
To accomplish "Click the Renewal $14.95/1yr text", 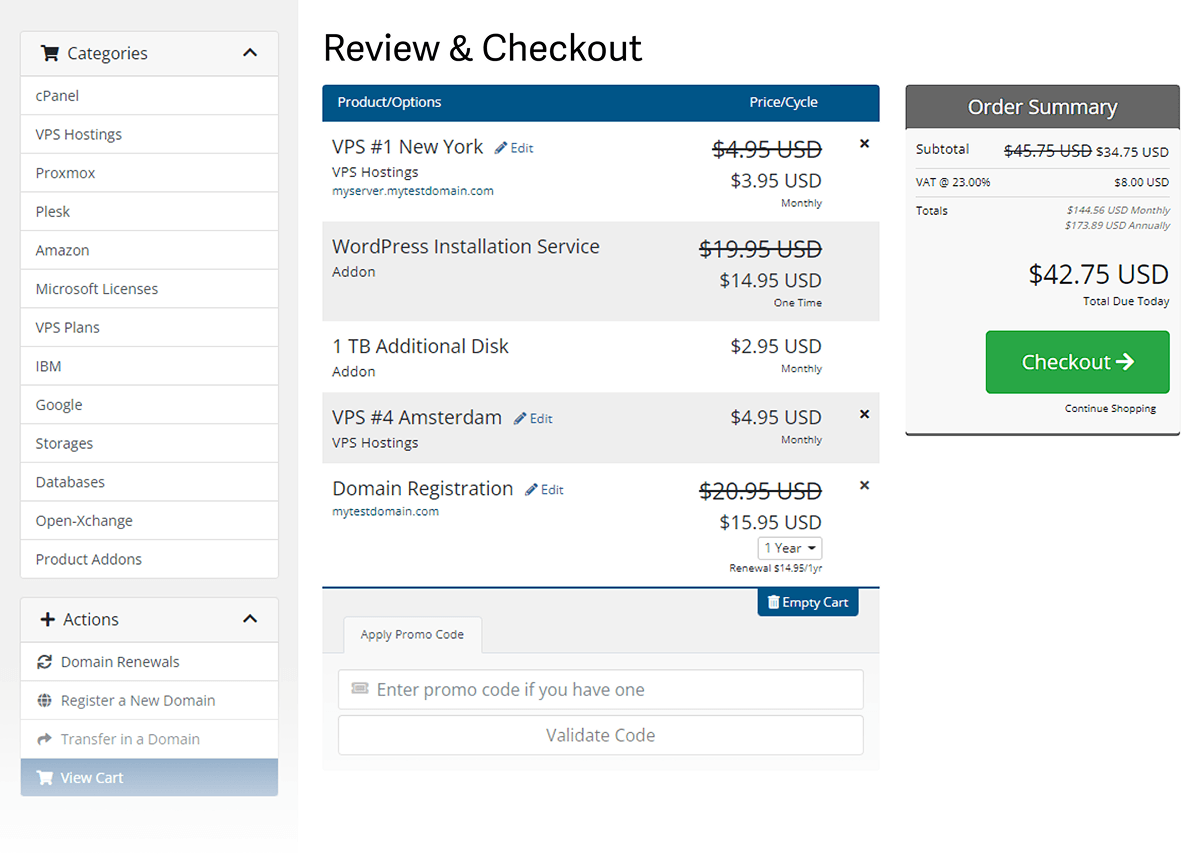I will tap(775, 568).
